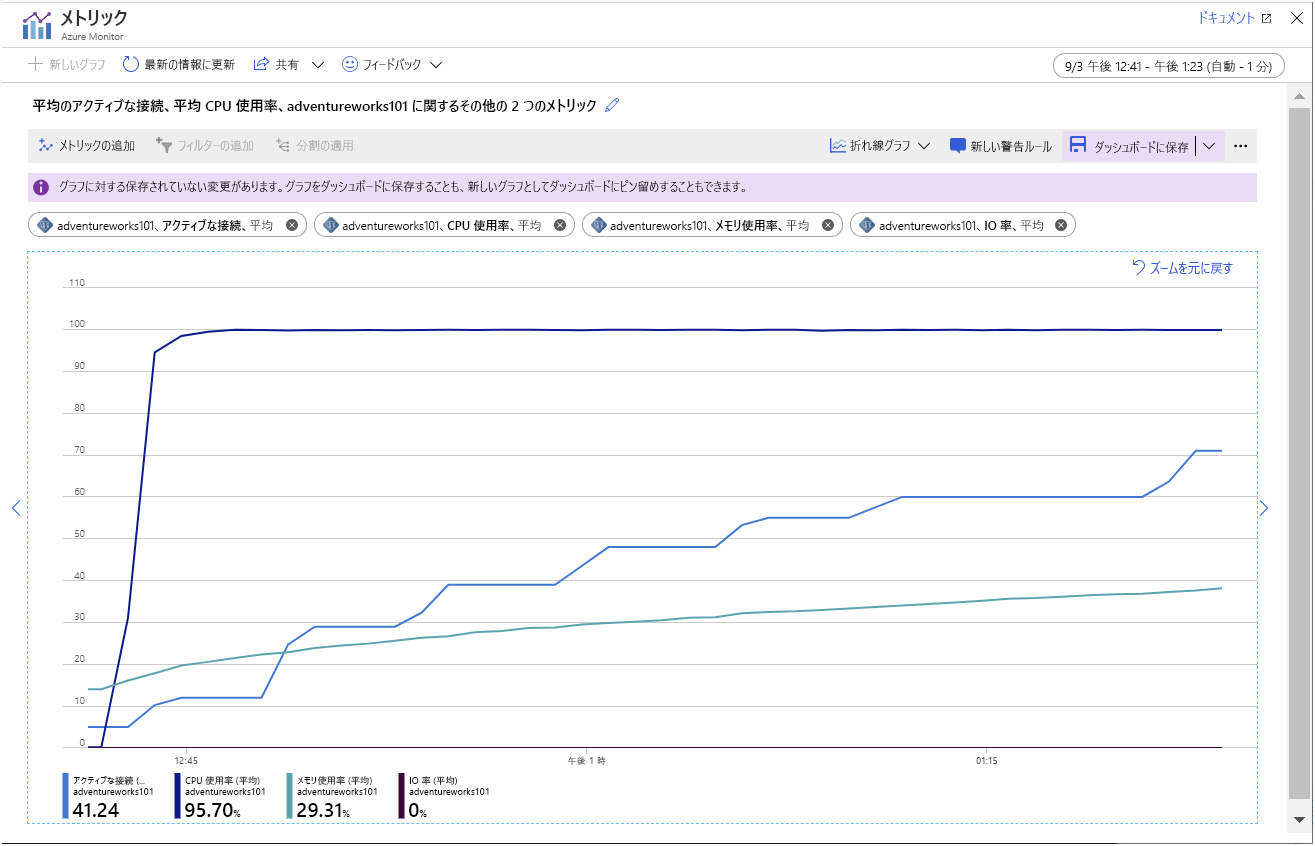Click the 0% IO 率 legend value
The image size is (1315, 846).
pyautogui.click(x=418, y=810)
